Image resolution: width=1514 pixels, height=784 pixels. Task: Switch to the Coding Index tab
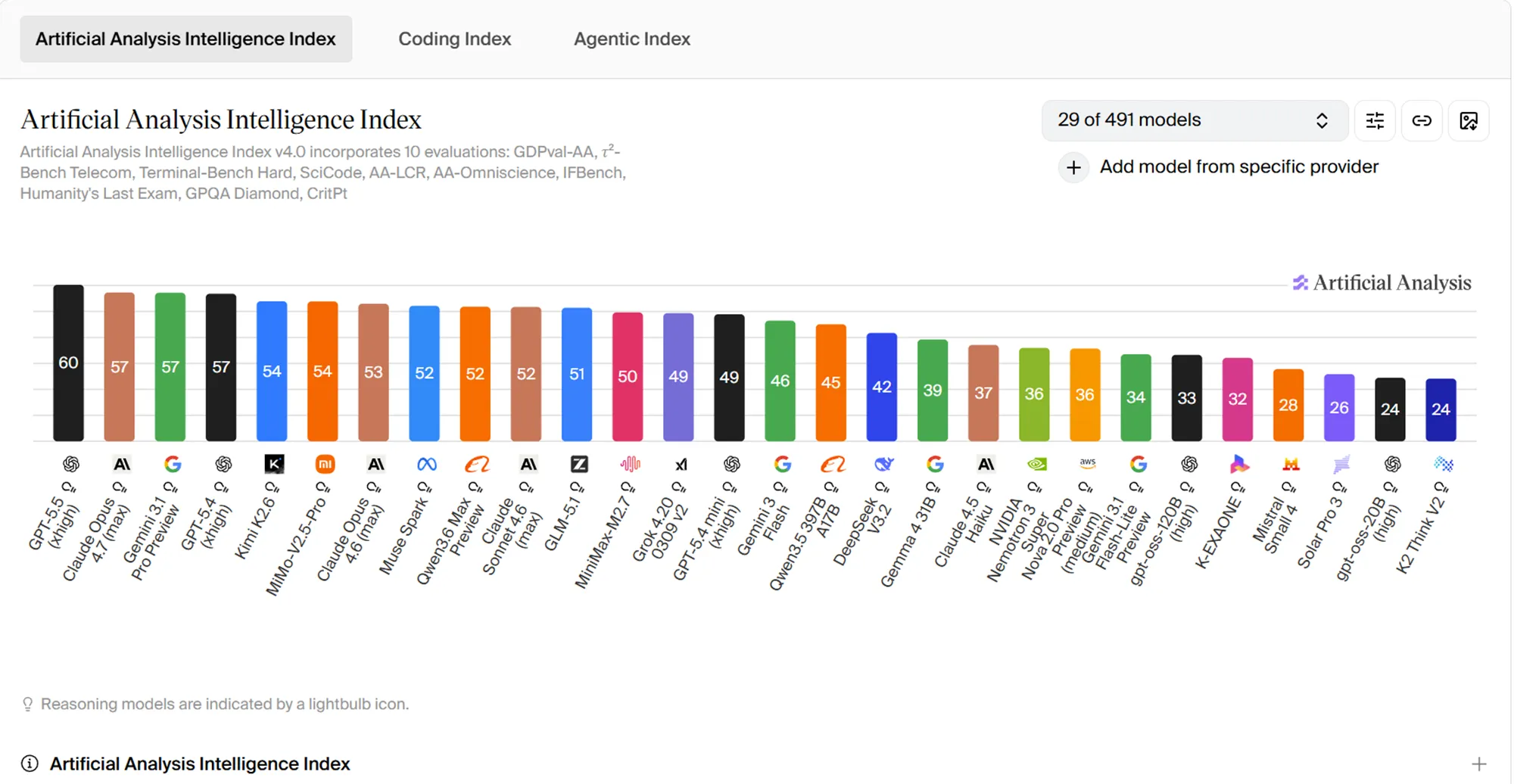(x=455, y=39)
